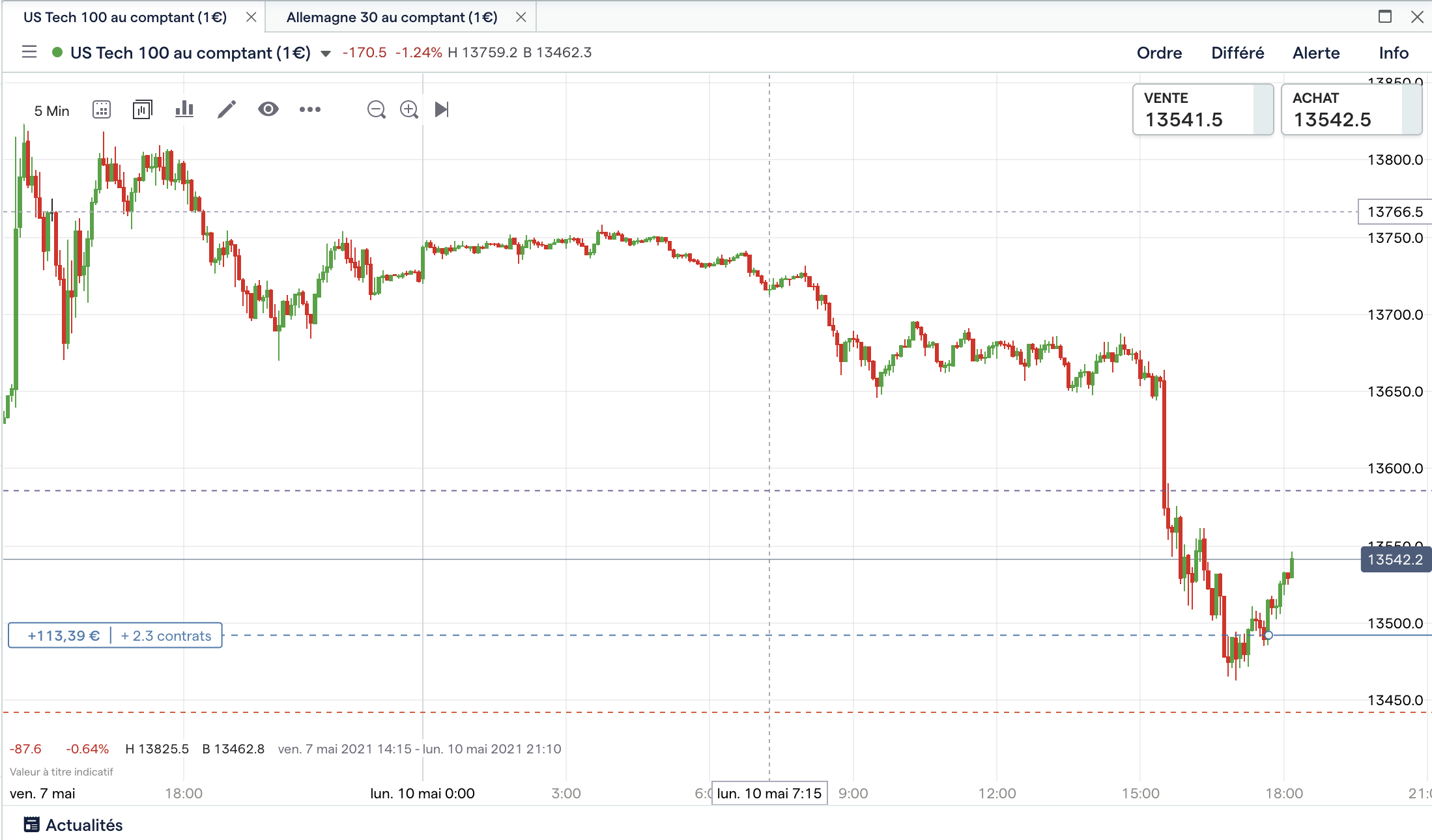Open the Ordre menu
The image size is (1432, 840).
pos(1159,53)
